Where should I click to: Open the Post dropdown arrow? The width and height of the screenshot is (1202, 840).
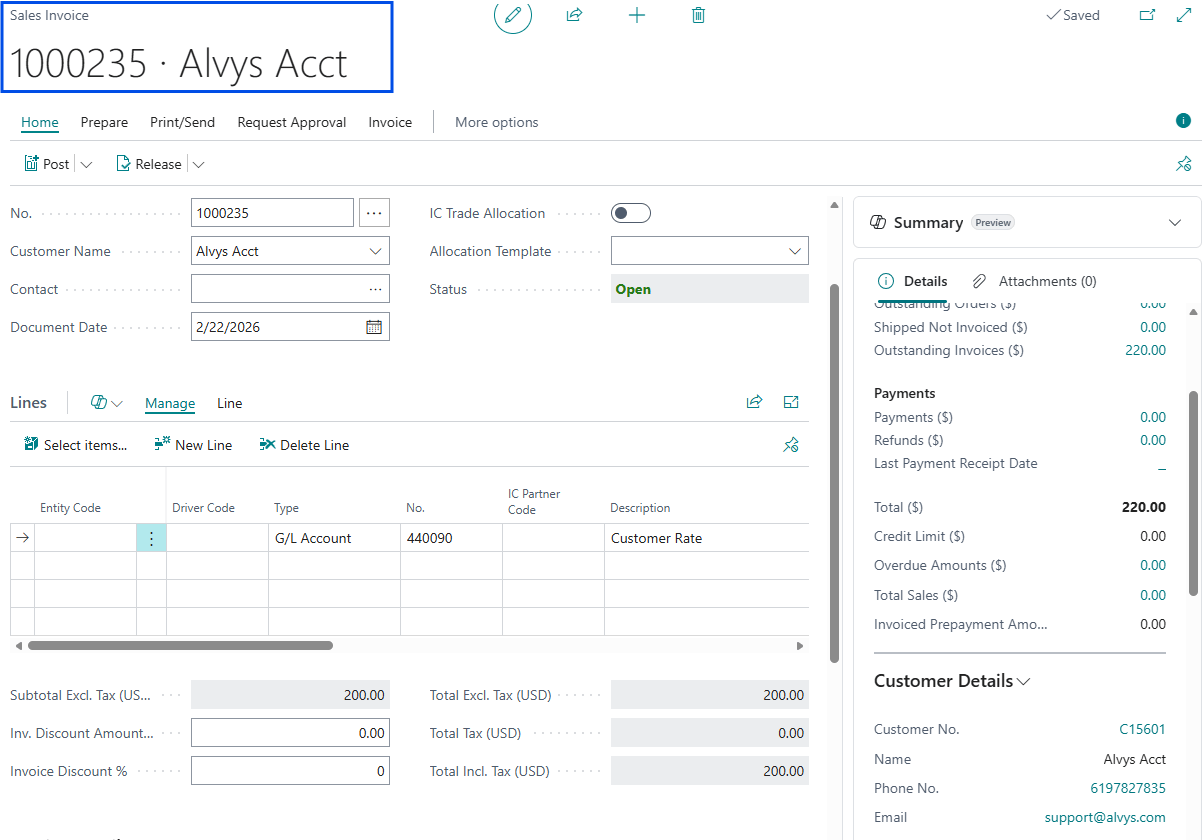click(x=86, y=164)
